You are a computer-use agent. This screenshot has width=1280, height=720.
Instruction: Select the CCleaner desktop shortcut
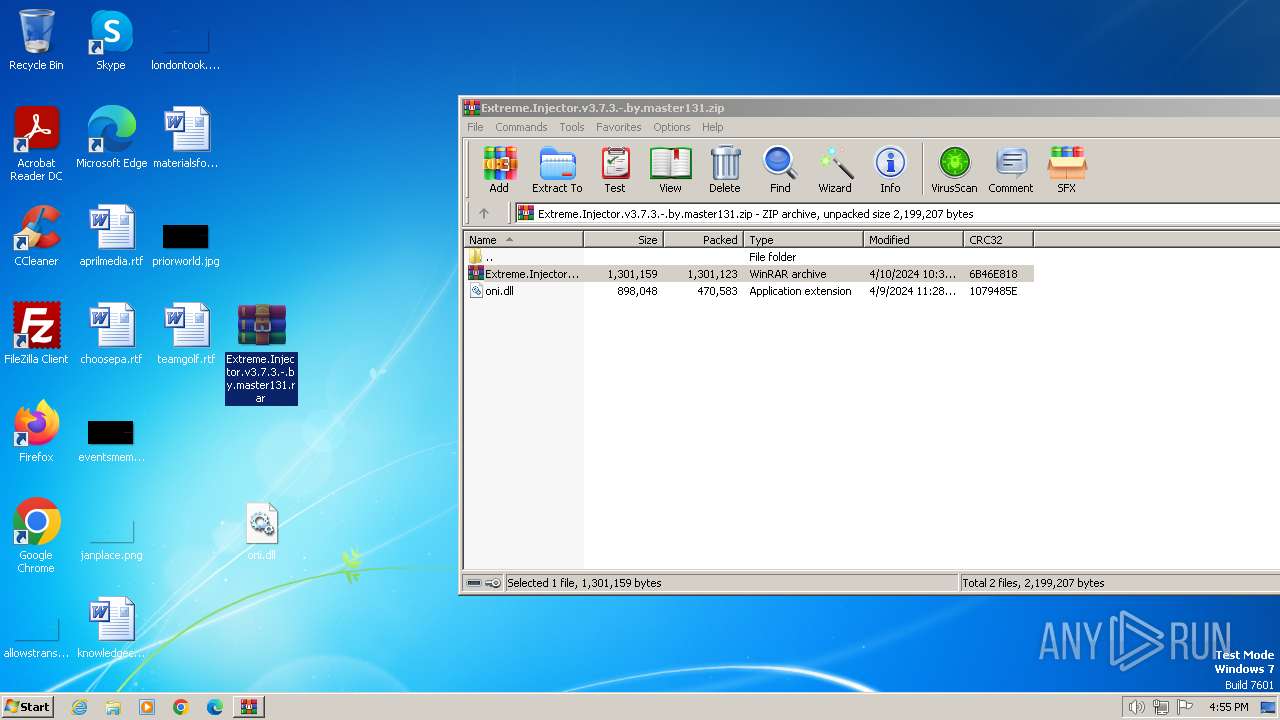tap(36, 236)
